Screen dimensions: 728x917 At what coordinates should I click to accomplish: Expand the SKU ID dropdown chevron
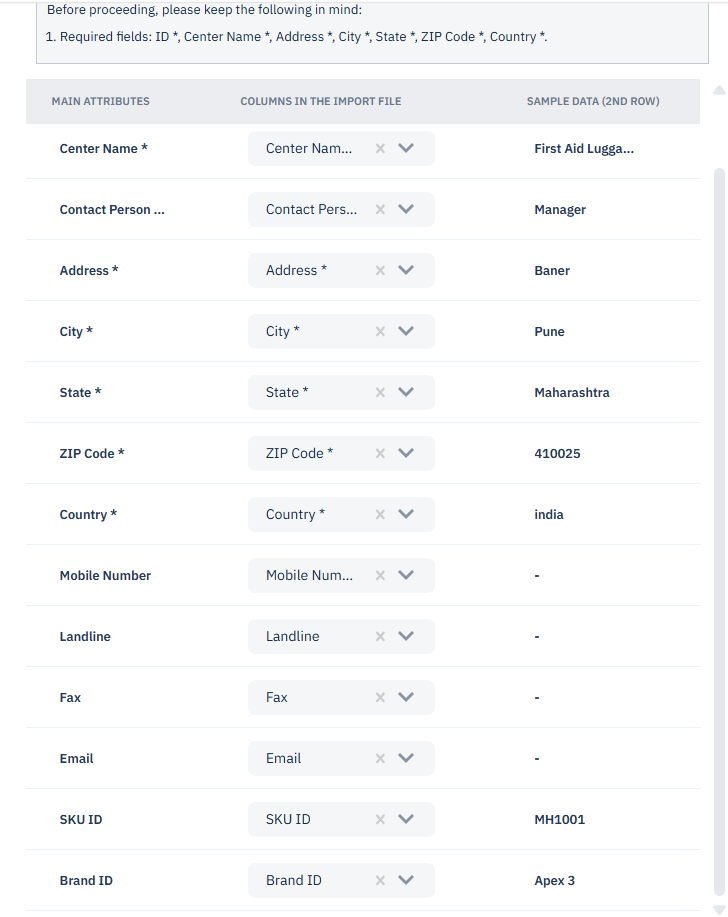(406, 820)
